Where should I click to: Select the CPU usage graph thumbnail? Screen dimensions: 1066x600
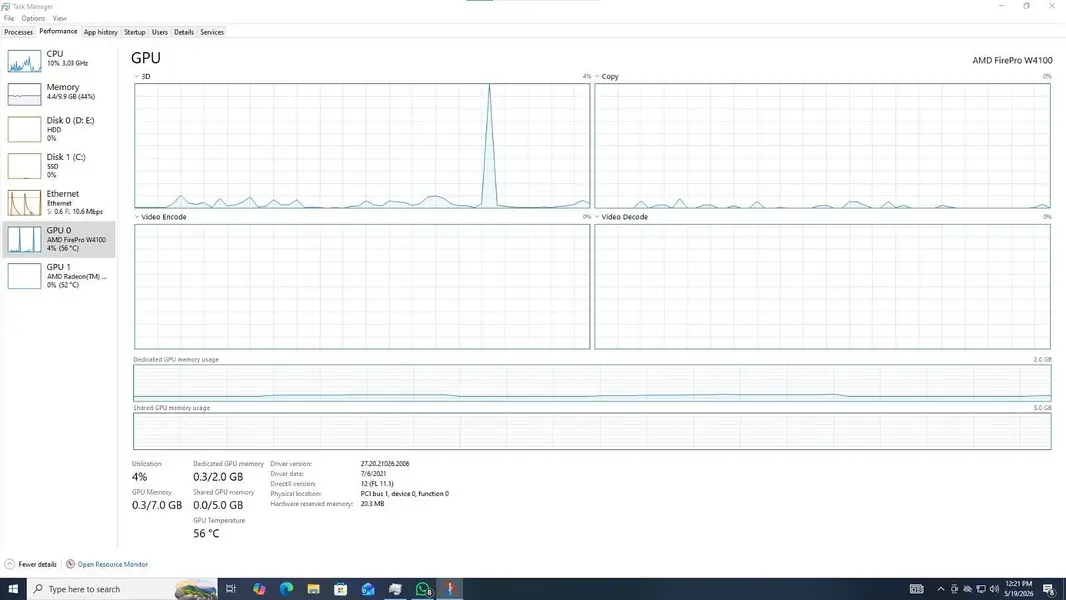coord(24,61)
